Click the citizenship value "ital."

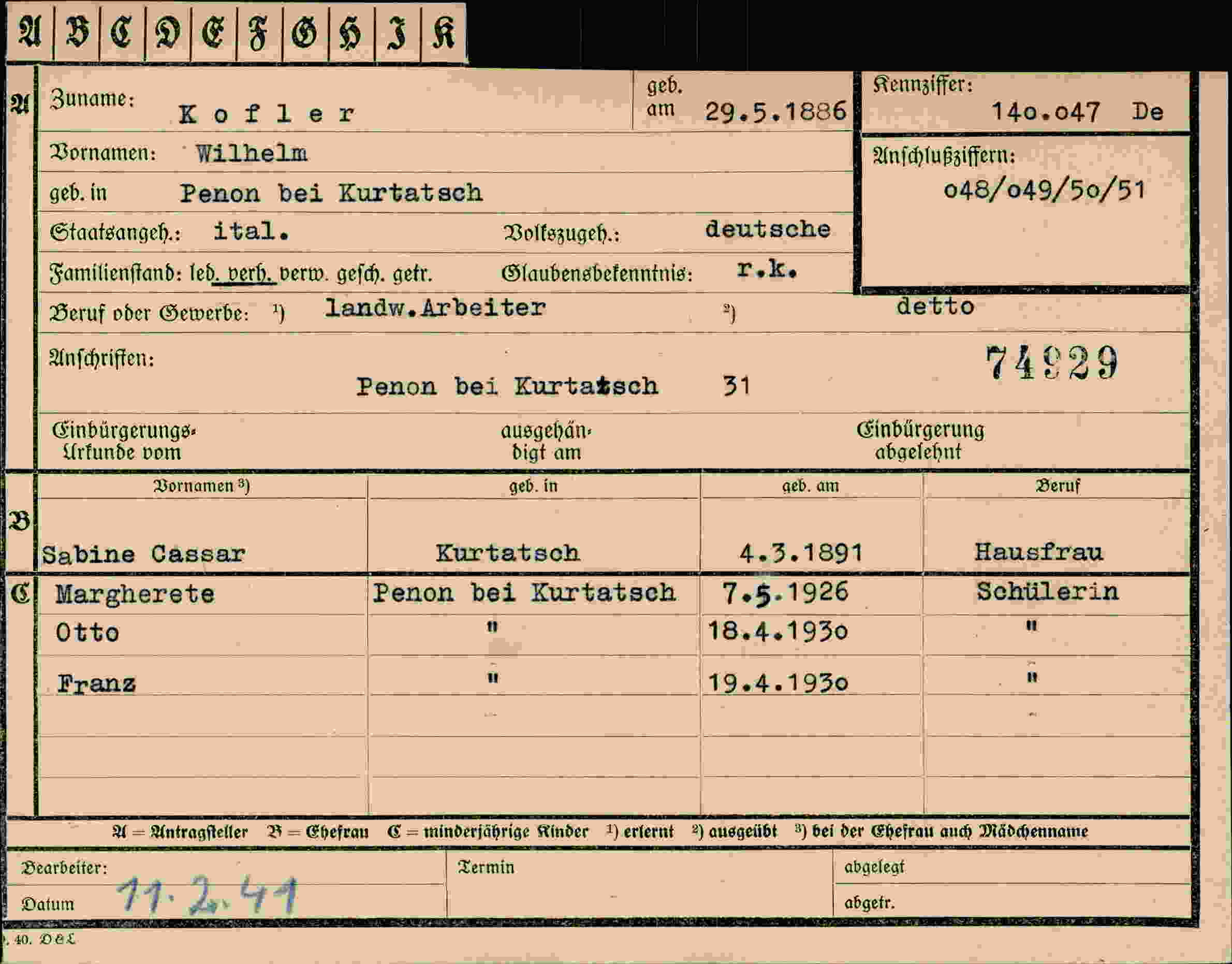pyautogui.click(x=251, y=231)
